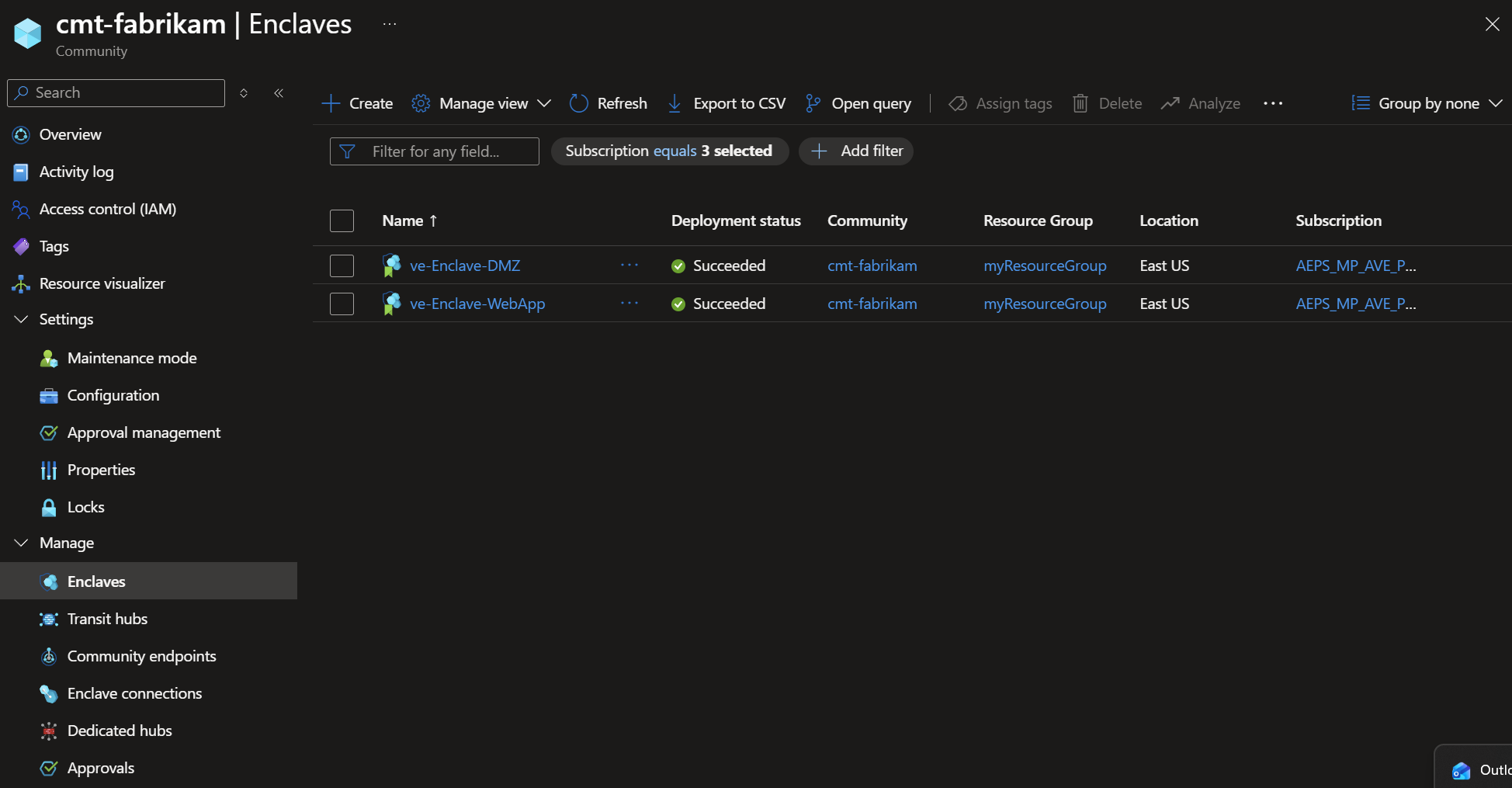Check the ve-Enclave-DMZ row checkbox

click(x=342, y=266)
